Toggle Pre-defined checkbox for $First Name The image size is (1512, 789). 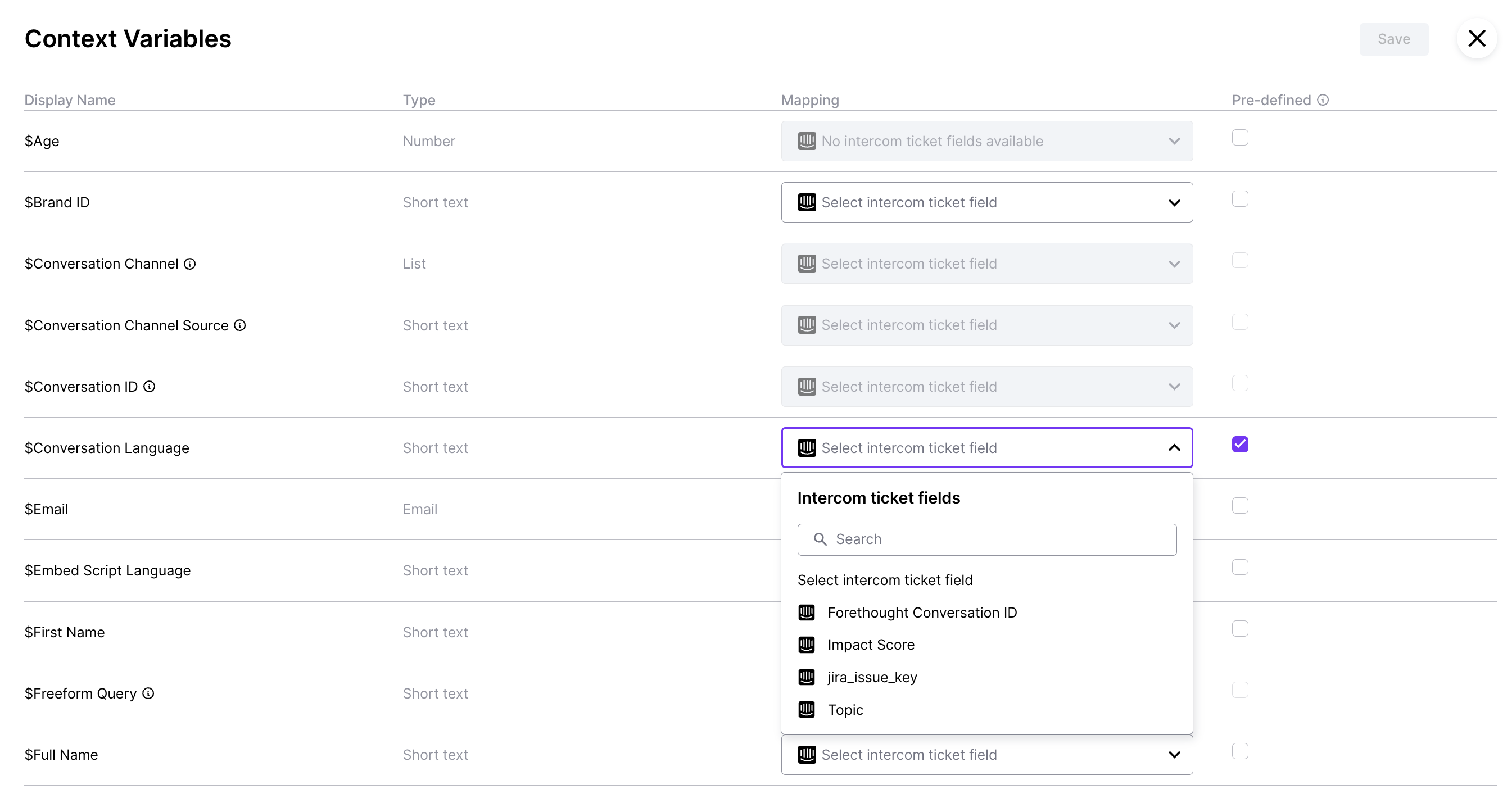coord(1239,629)
